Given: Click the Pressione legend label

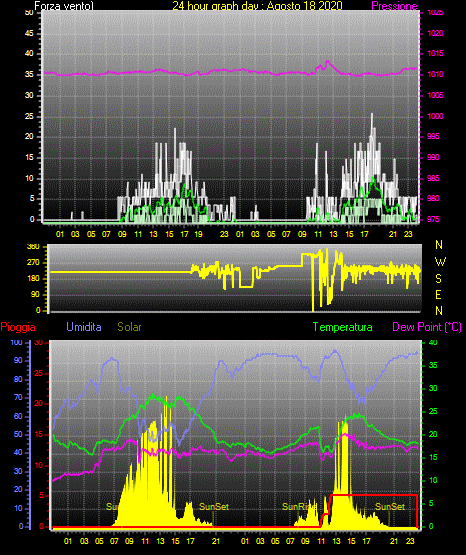Looking at the screenshot, I should pyautogui.click(x=394, y=6).
